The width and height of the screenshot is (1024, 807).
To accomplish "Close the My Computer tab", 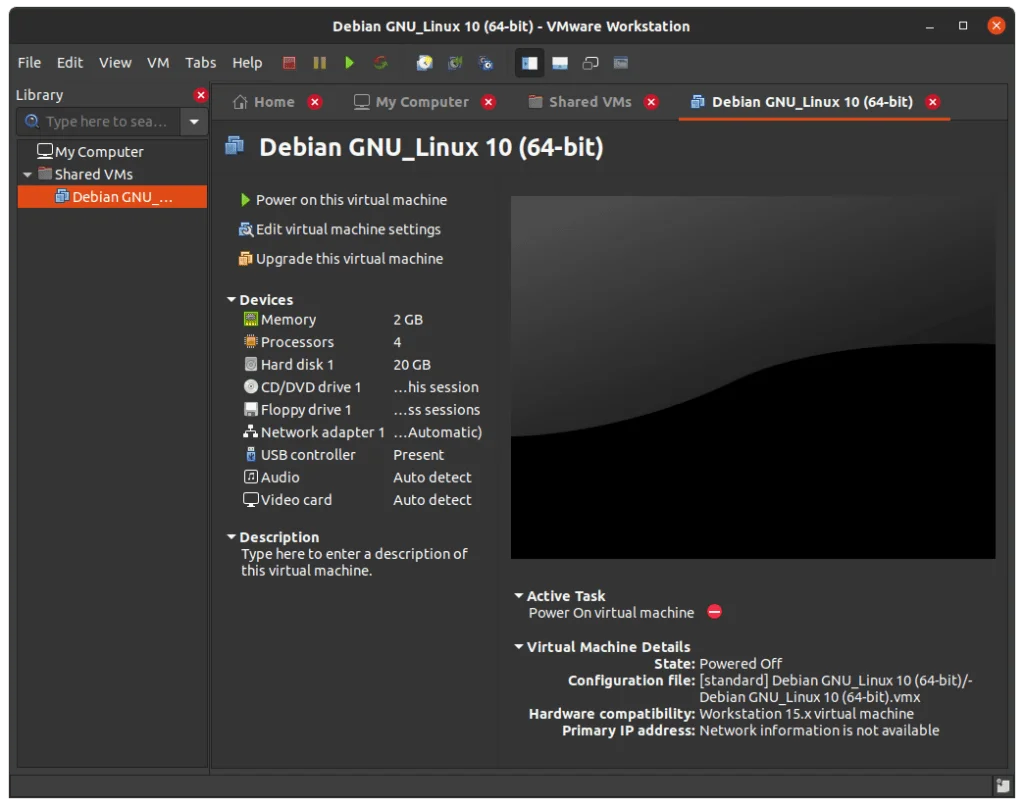I will 488,102.
